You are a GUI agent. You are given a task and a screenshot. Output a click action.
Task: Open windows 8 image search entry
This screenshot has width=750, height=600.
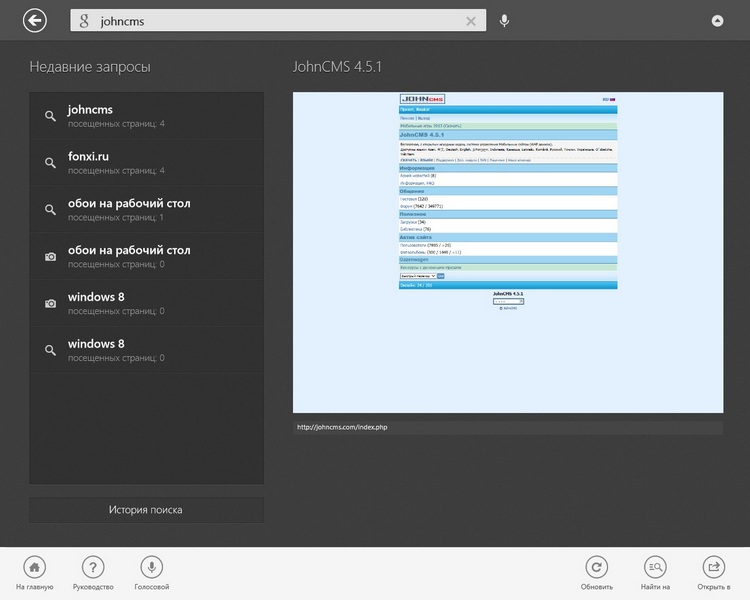pyautogui.click(x=146, y=303)
